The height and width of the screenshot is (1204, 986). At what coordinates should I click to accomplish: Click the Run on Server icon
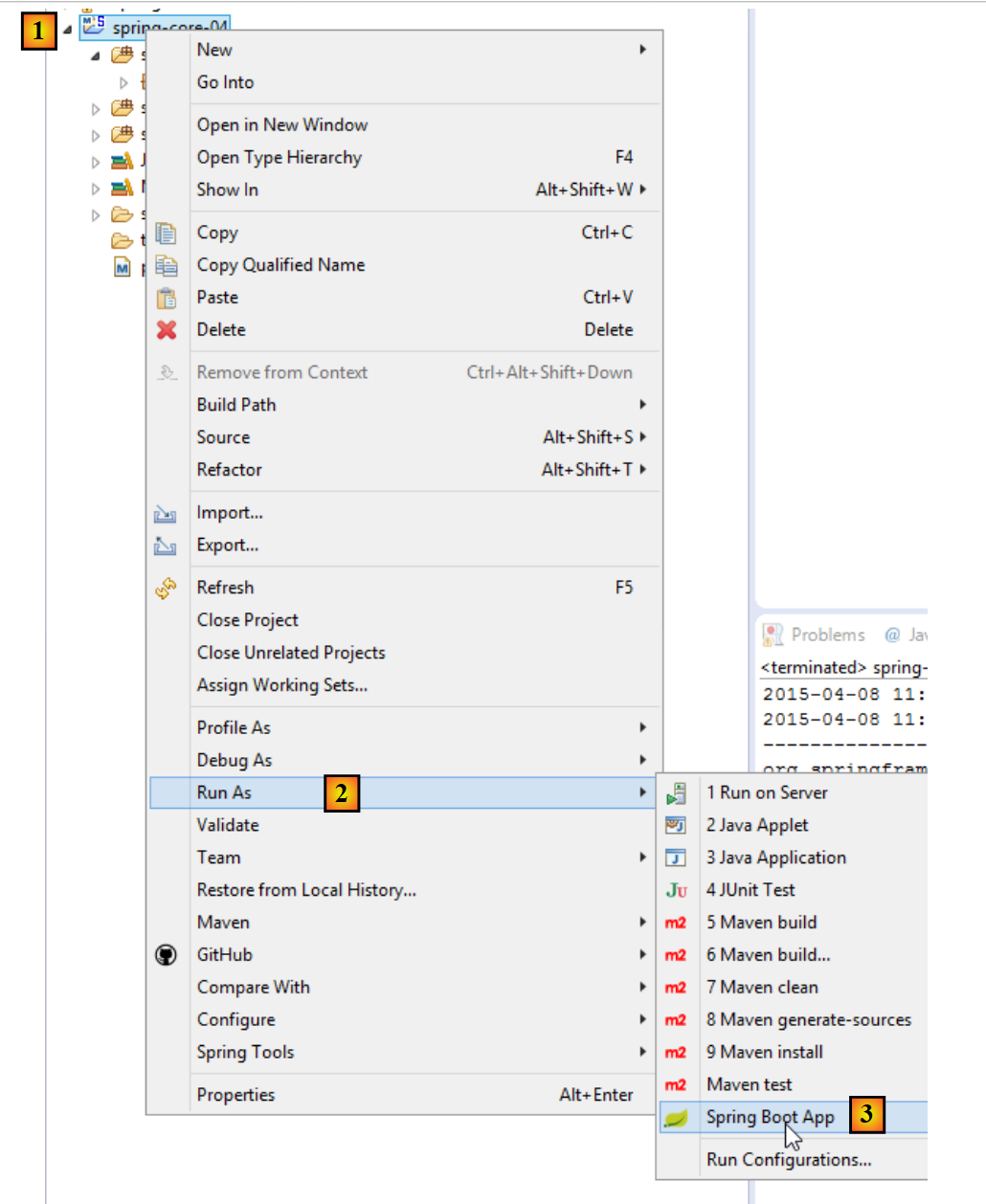tap(676, 793)
